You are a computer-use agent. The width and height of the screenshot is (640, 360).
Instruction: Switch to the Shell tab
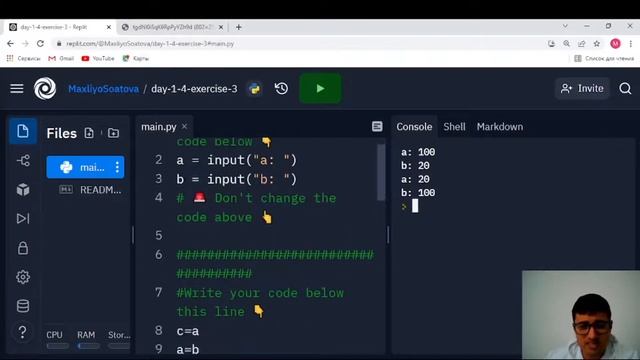click(454, 127)
